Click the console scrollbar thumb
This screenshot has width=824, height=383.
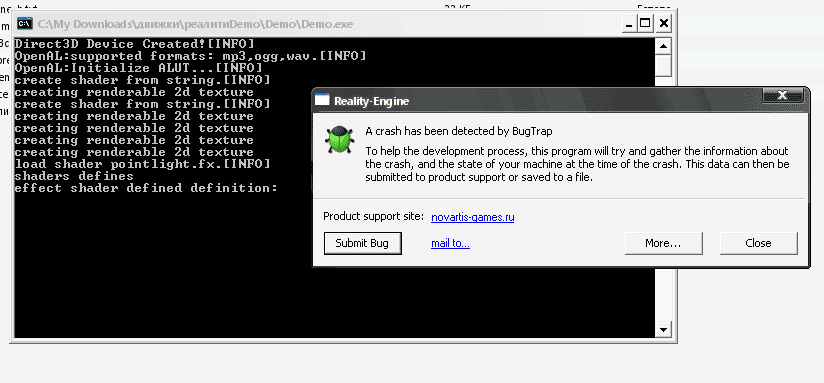tap(663, 65)
